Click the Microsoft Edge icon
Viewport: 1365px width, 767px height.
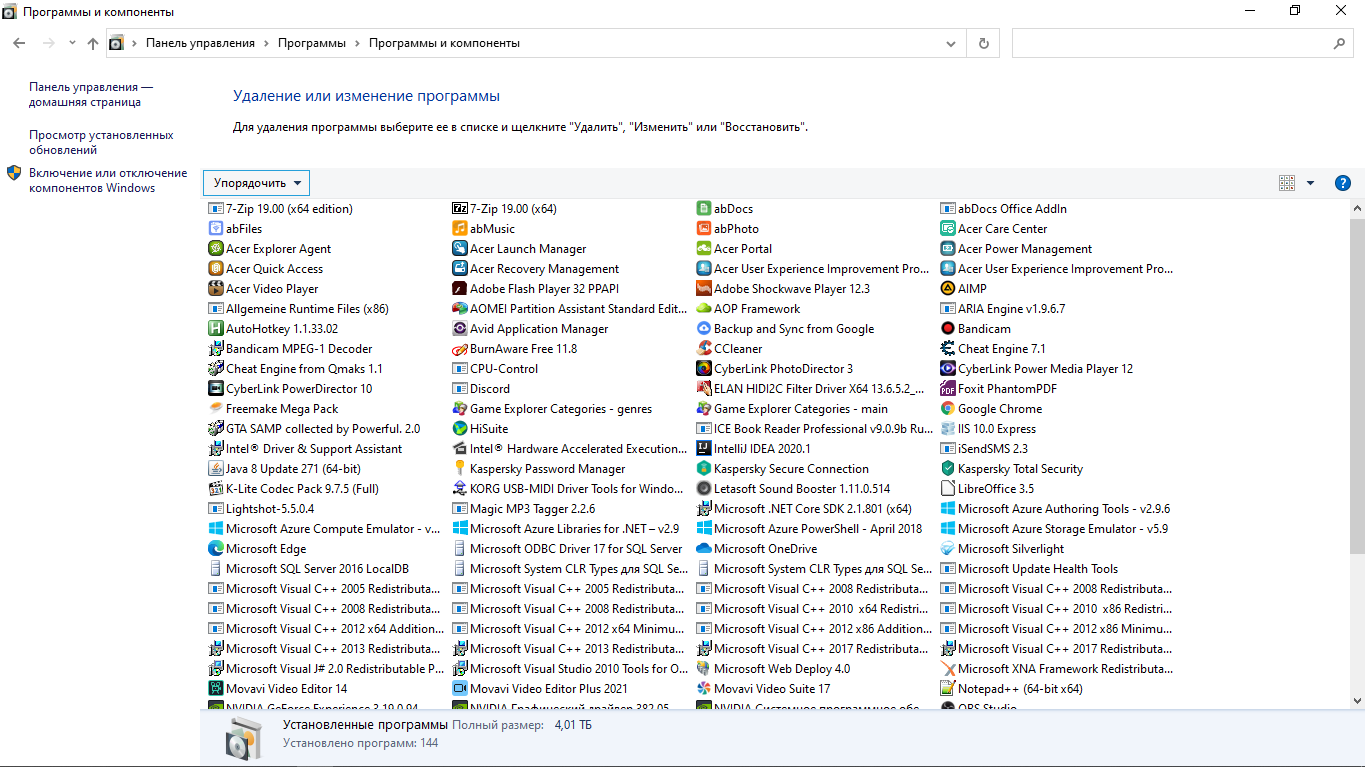point(216,549)
